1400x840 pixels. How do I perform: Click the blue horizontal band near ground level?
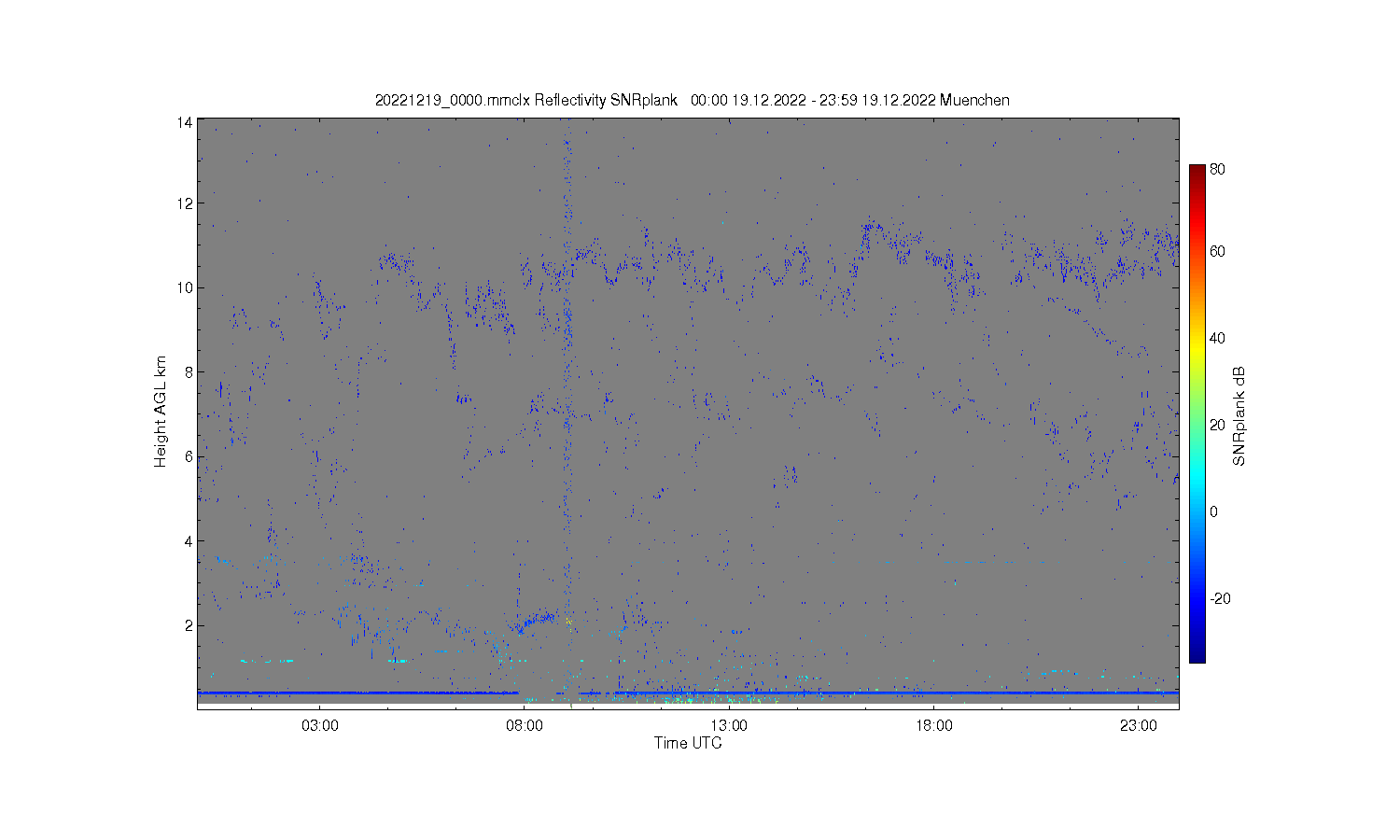point(688,693)
